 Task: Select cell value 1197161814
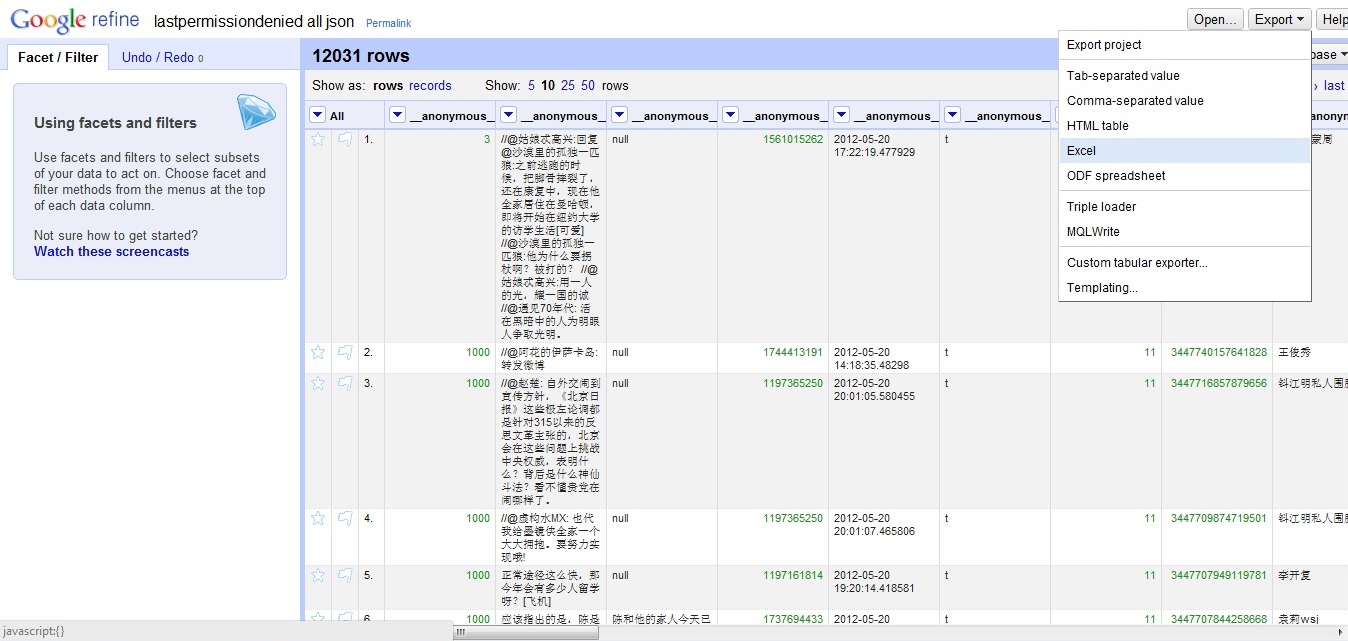[x=793, y=575]
